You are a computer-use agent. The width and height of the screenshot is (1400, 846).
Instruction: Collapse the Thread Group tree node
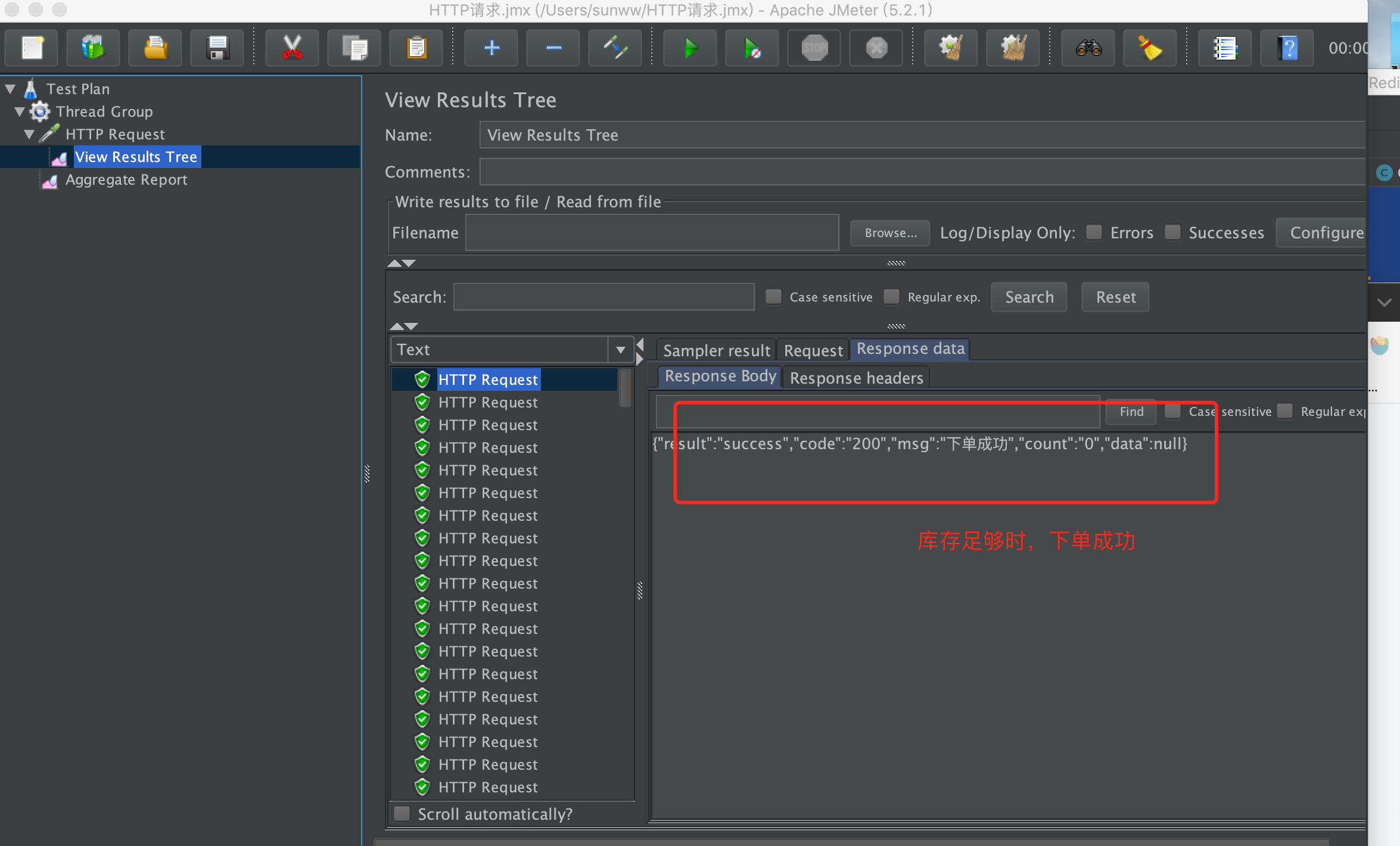point(20,111)
